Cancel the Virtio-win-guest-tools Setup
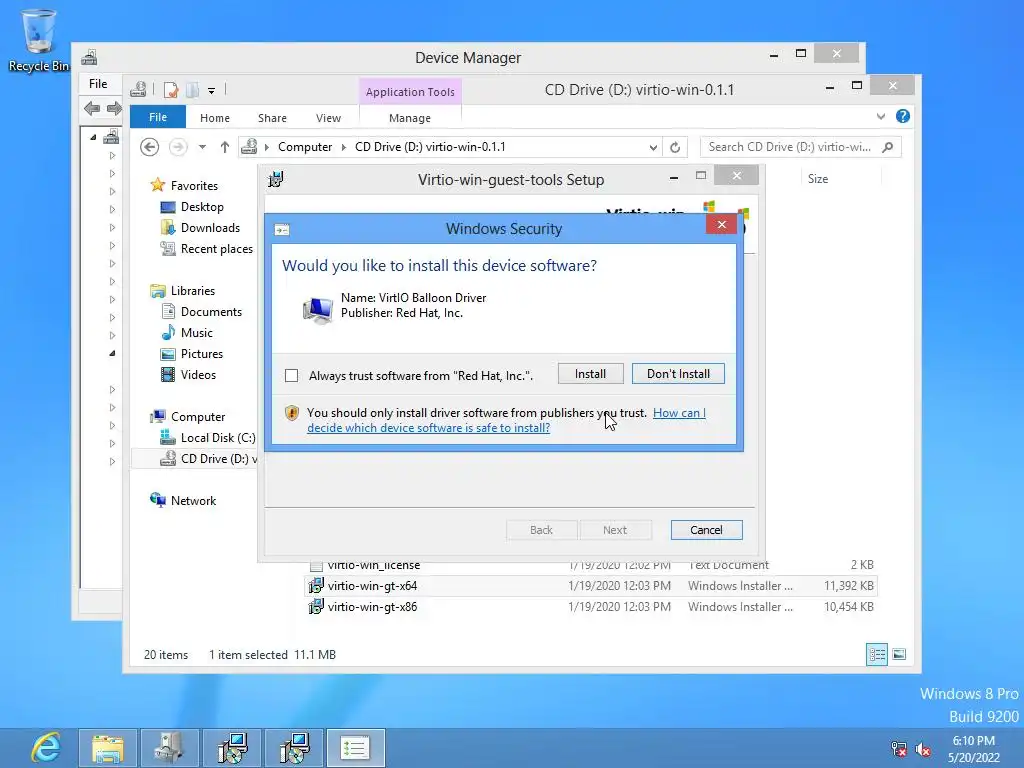 pos(706,530)
